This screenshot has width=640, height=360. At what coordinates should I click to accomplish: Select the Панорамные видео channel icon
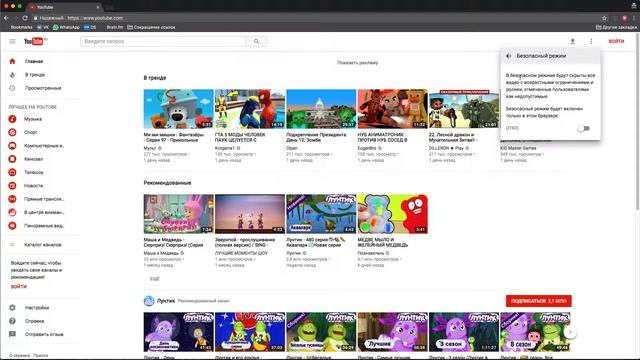[12, 226]
